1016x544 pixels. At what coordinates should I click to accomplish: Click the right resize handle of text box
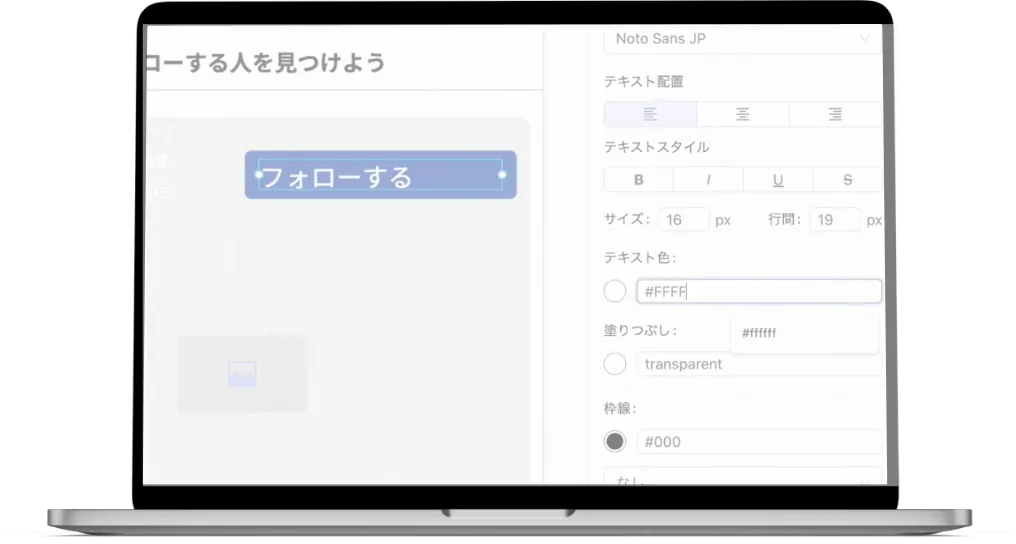(502, 175)
